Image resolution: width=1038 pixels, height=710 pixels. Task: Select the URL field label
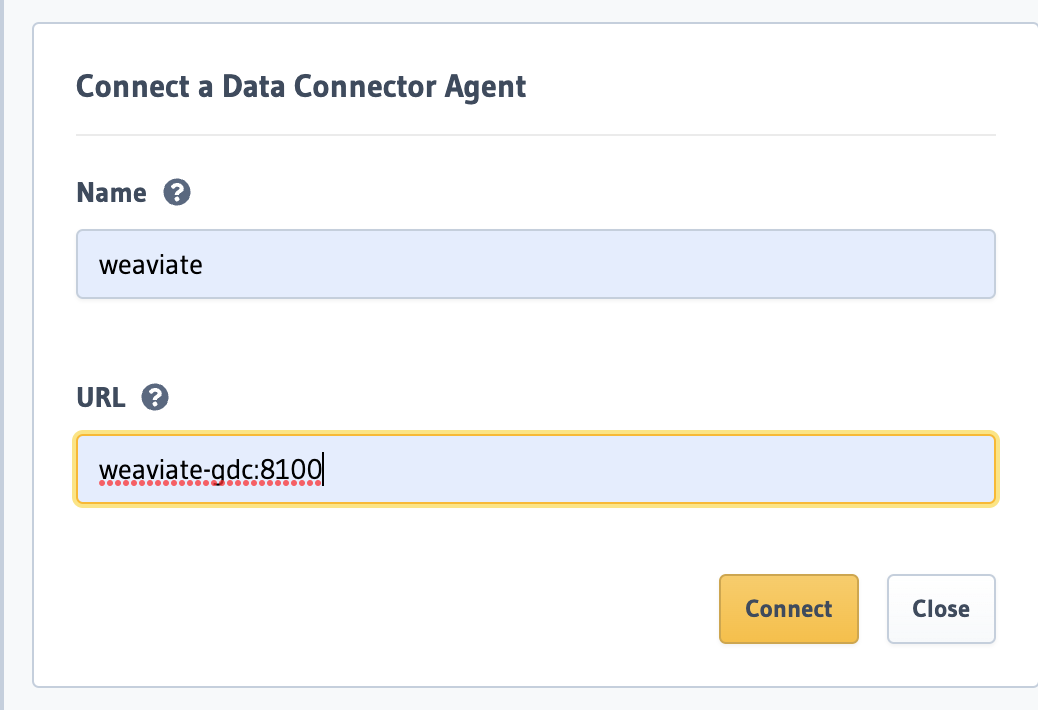click(x=101, y=397)
